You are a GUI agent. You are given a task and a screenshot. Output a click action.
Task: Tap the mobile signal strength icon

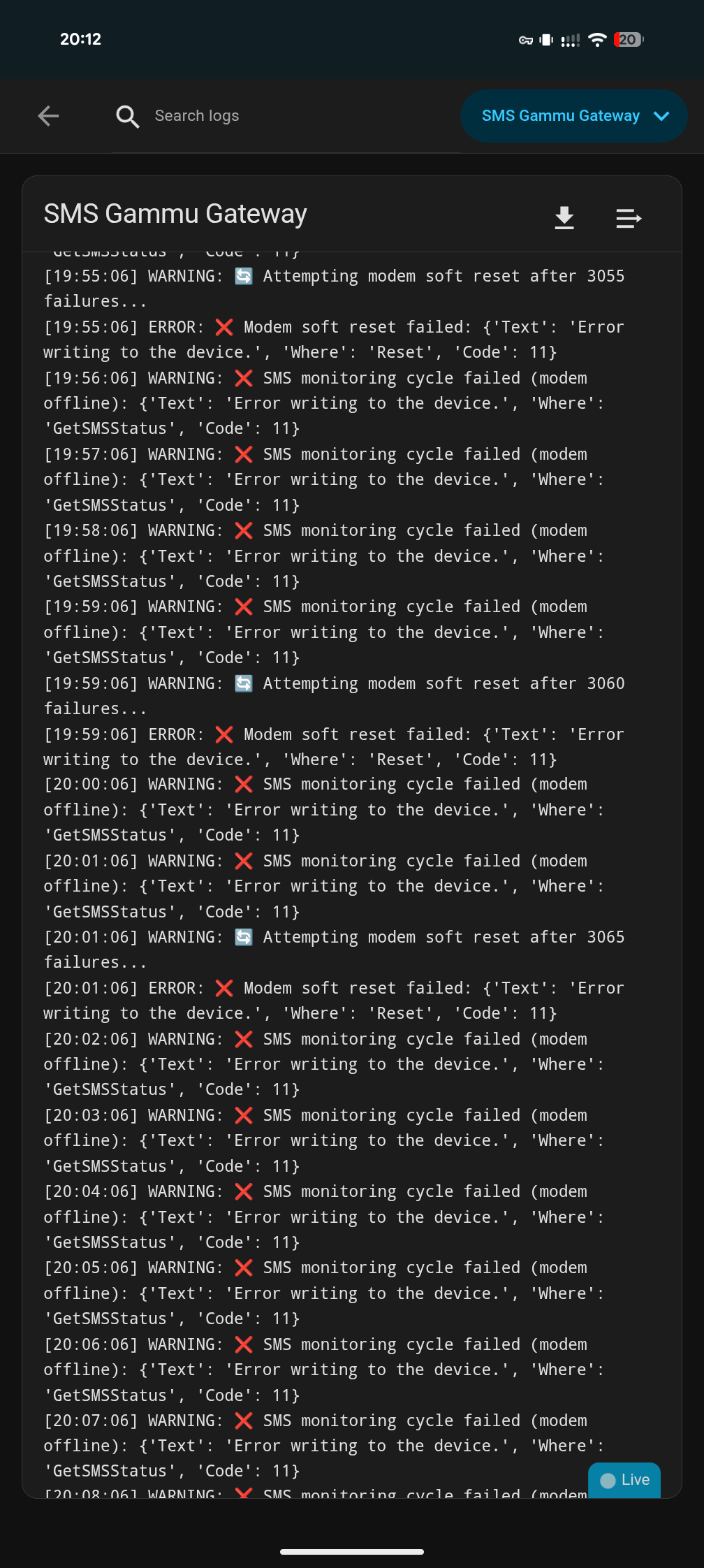[x=571, y=41]
